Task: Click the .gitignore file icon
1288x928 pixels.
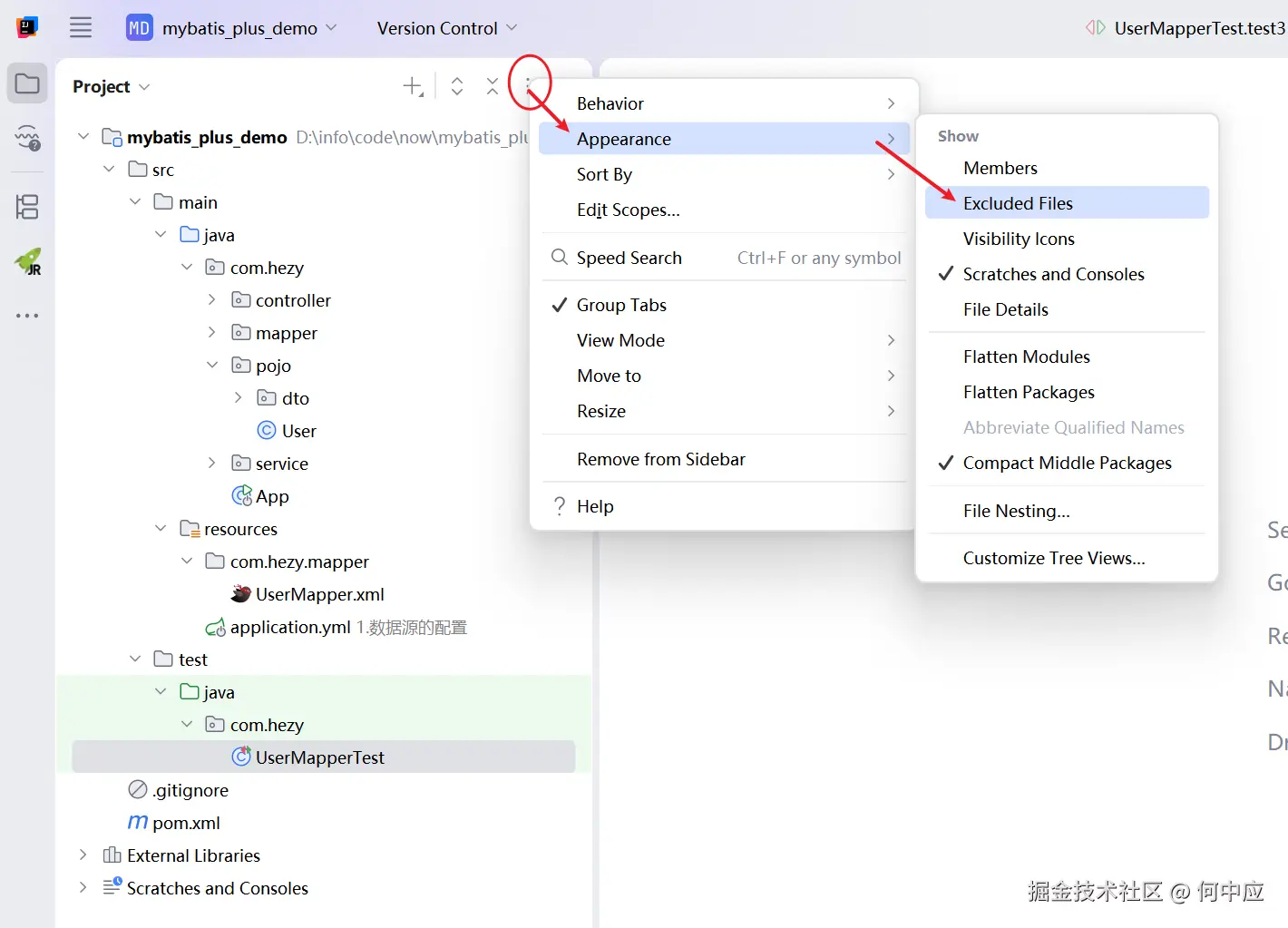Action: coord(138,789)
